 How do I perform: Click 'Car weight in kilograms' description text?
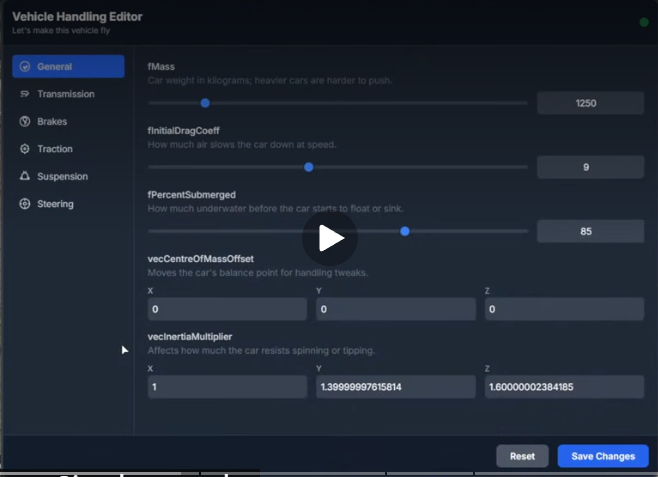[x=270, y=81]
